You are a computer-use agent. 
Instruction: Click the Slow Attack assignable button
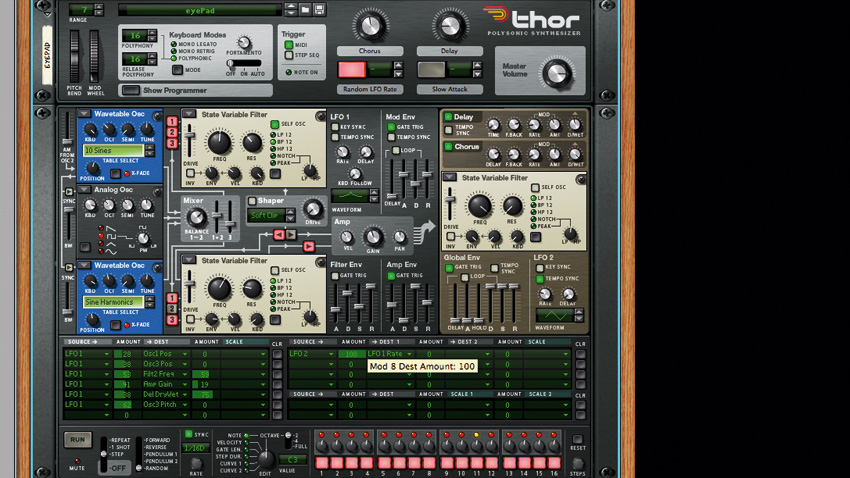(x=431, y=70)
